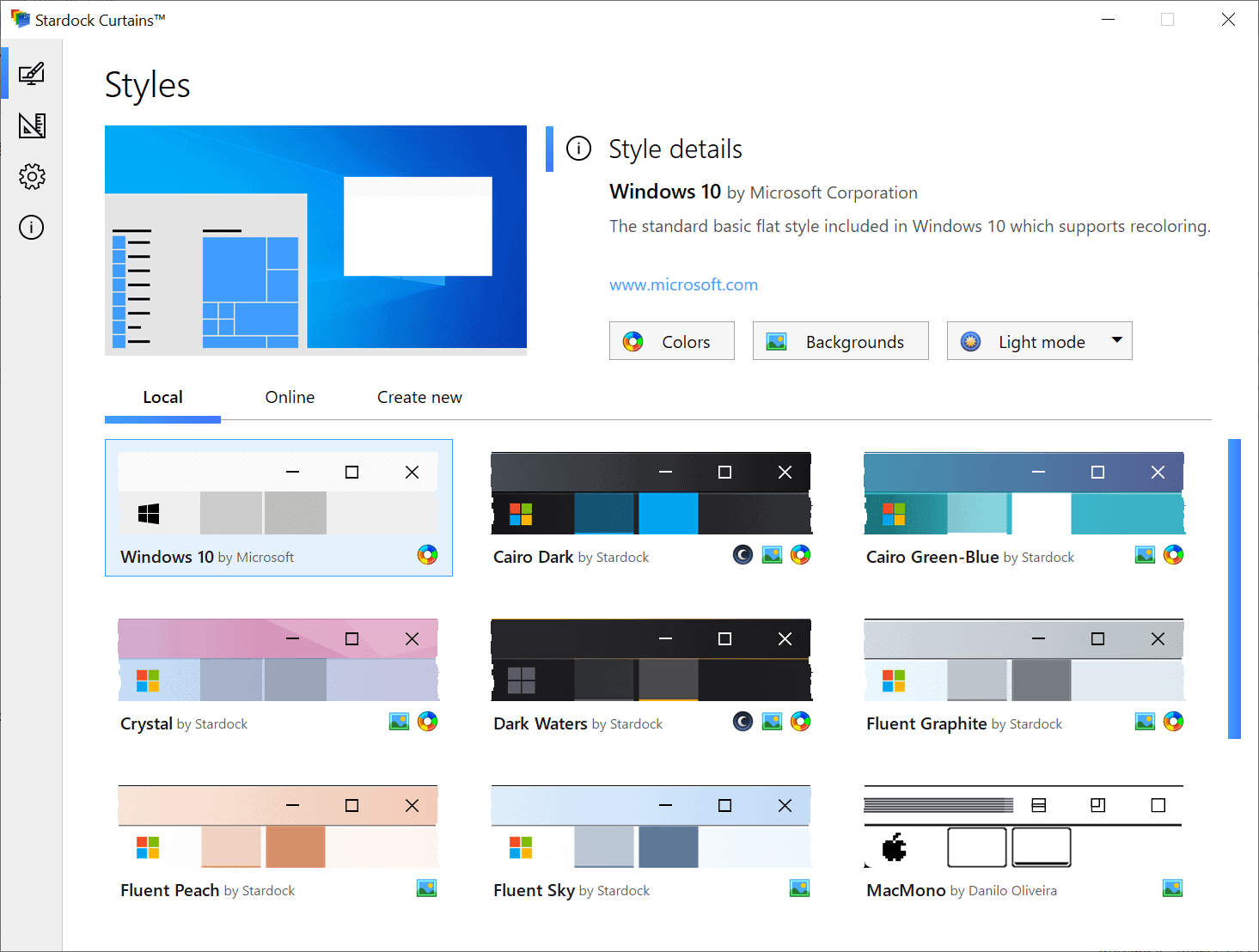Click the 'MacMono' style name text
This screenshot has height=952, width=1259.
point(906,890)
